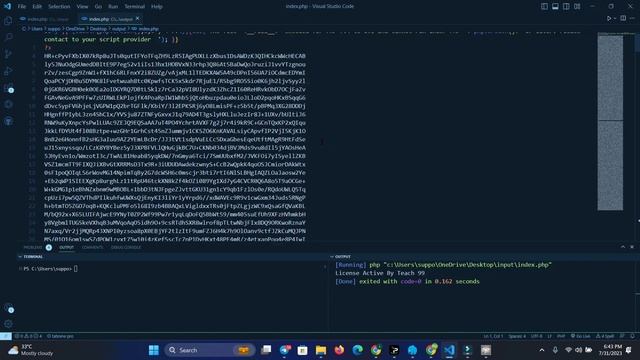
Task: Open the Accounts icon in activity bar
Action: (x=8, y=308)
